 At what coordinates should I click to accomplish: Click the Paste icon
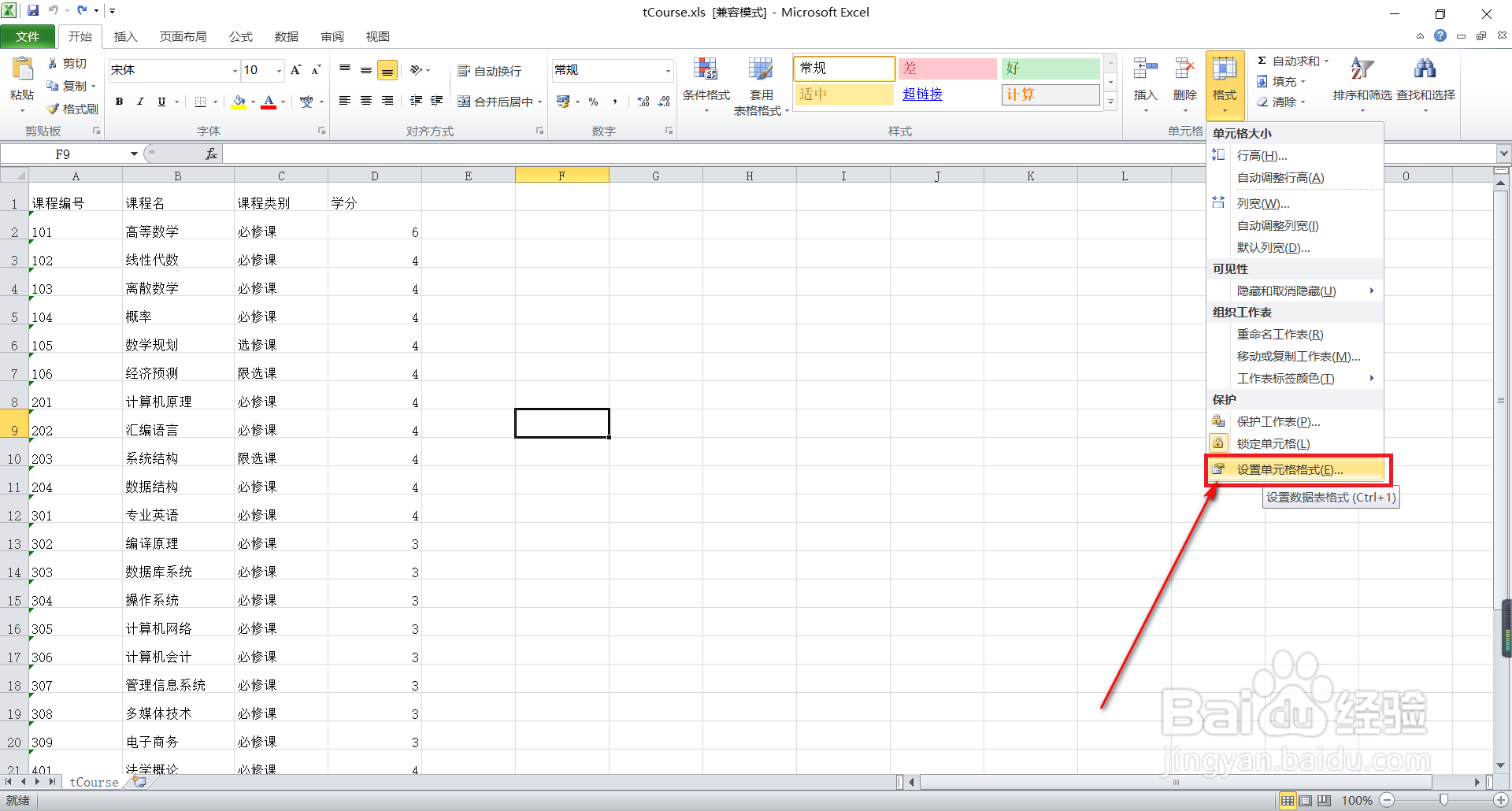pyautogui.click(x=22, y=70)
